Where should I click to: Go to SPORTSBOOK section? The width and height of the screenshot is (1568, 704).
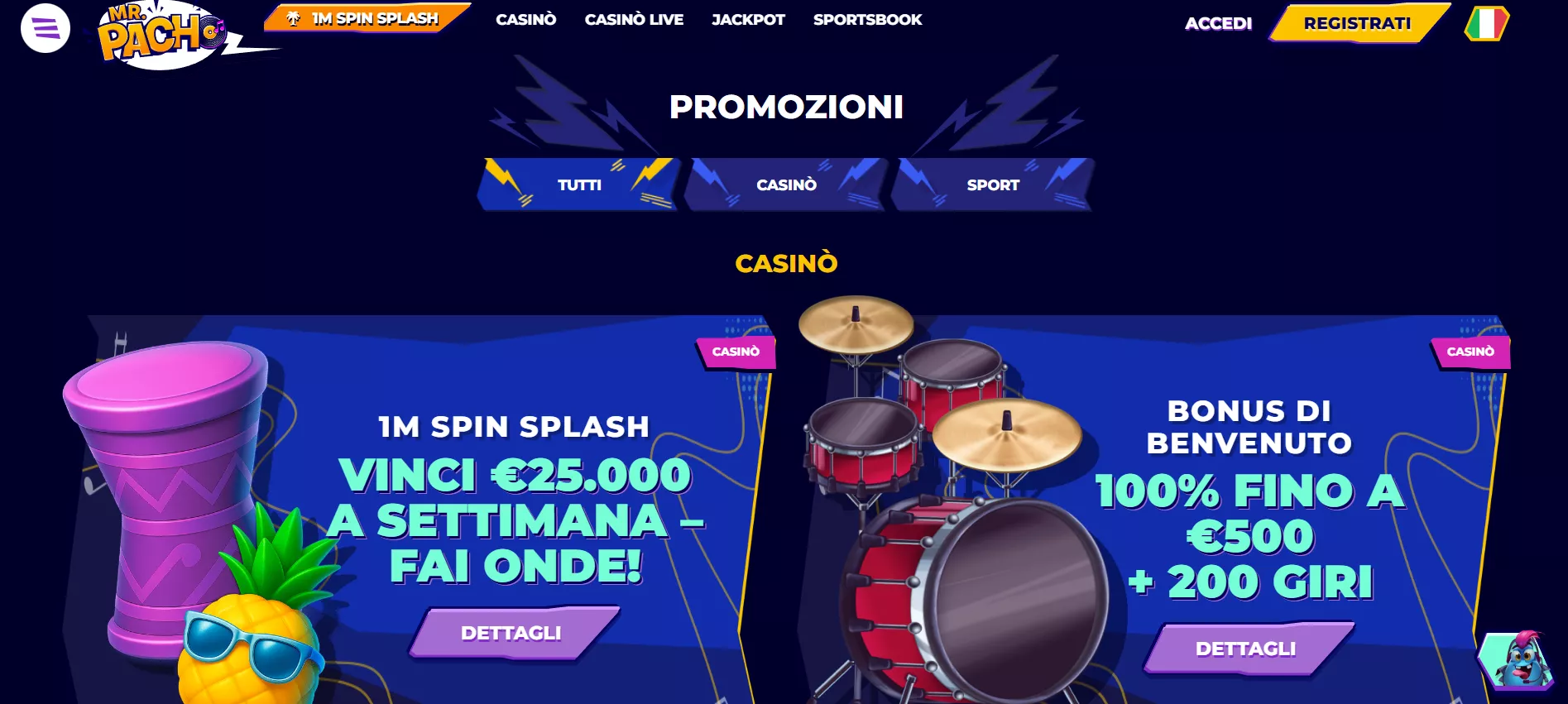pyautogui.click(x=867, y=19)
